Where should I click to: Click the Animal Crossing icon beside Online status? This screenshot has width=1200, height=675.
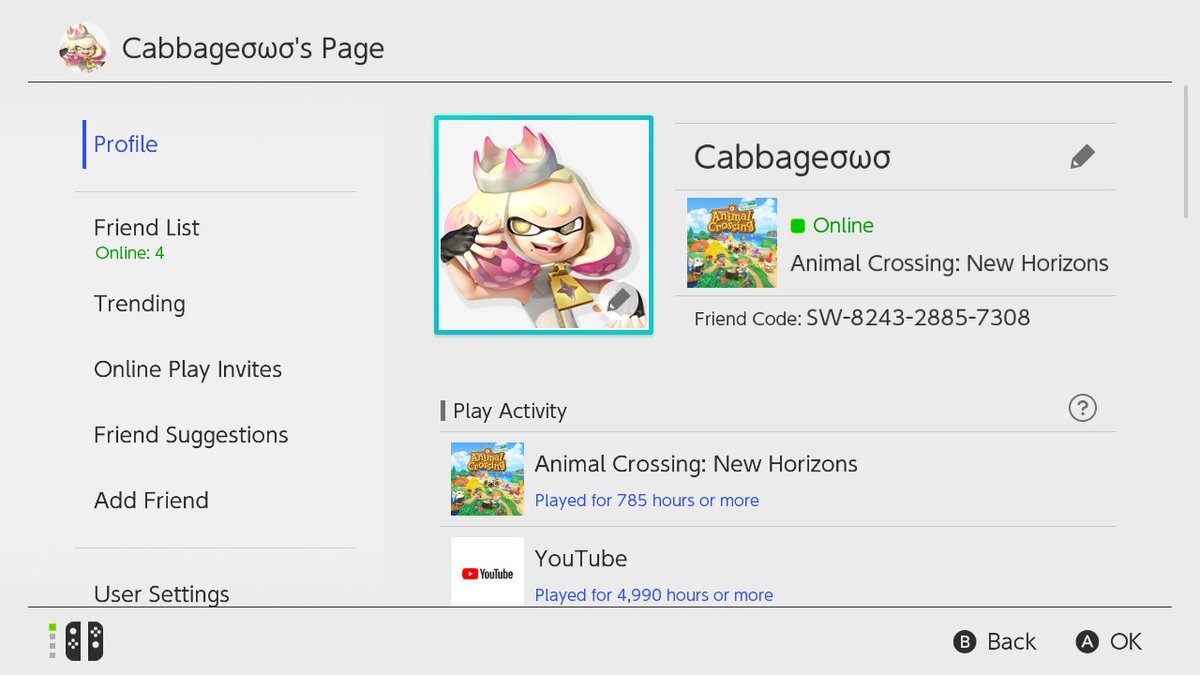[x=732, y=243]
